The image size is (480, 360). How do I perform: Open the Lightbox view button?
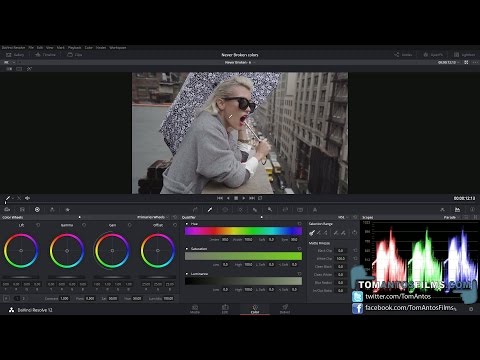[x=464, y=55]
